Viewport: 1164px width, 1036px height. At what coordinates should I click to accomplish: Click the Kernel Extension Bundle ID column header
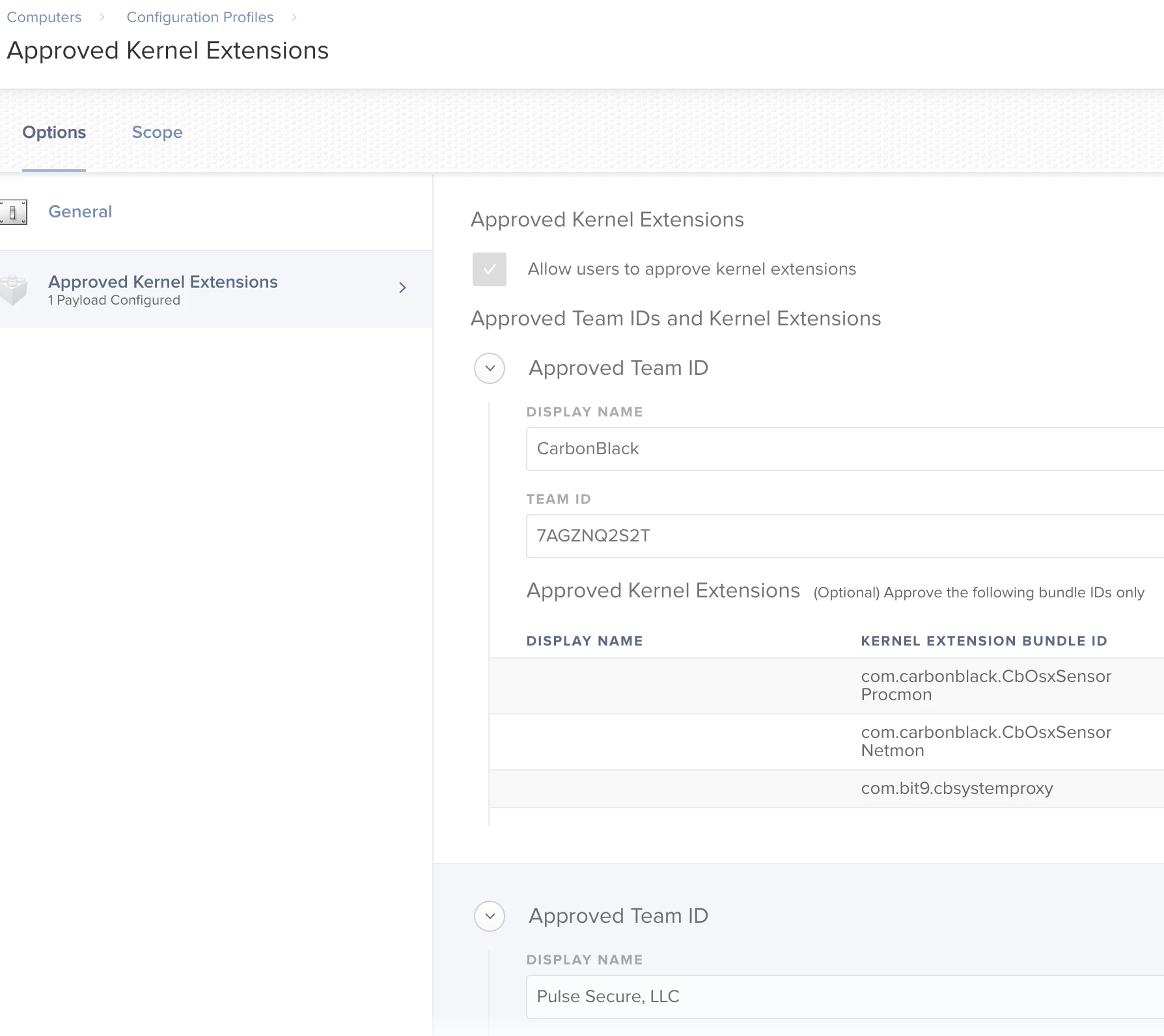point(984,641)
